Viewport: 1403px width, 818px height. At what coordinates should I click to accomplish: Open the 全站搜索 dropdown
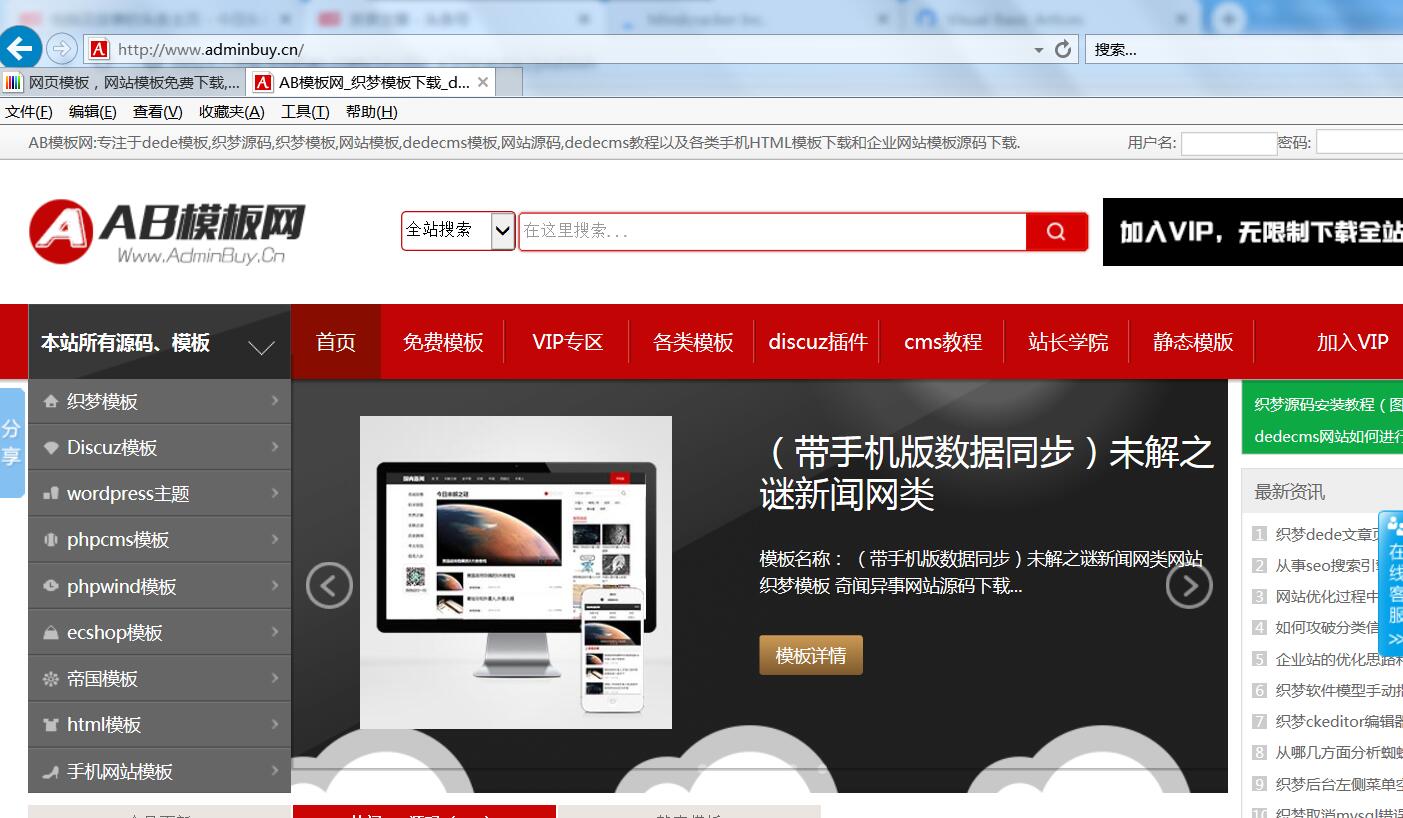[458, 230]
